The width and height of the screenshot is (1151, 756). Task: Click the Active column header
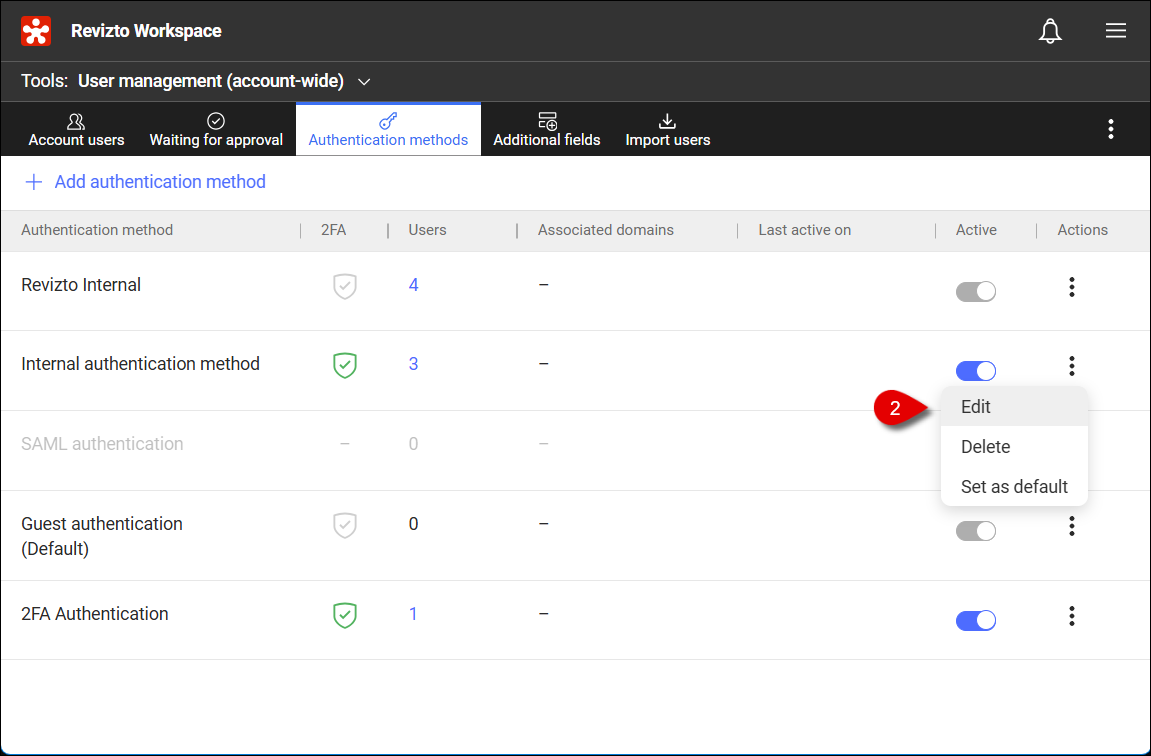coord(976,230)
